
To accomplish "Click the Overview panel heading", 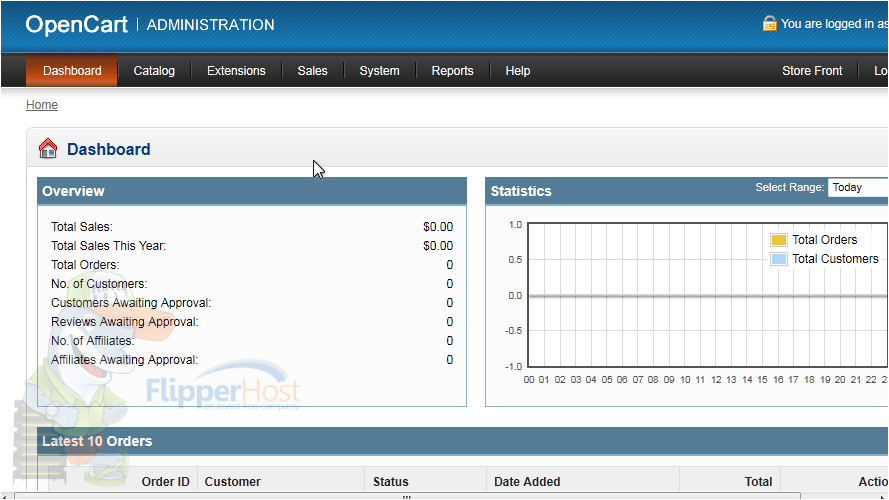I will (x=73, y=191).
